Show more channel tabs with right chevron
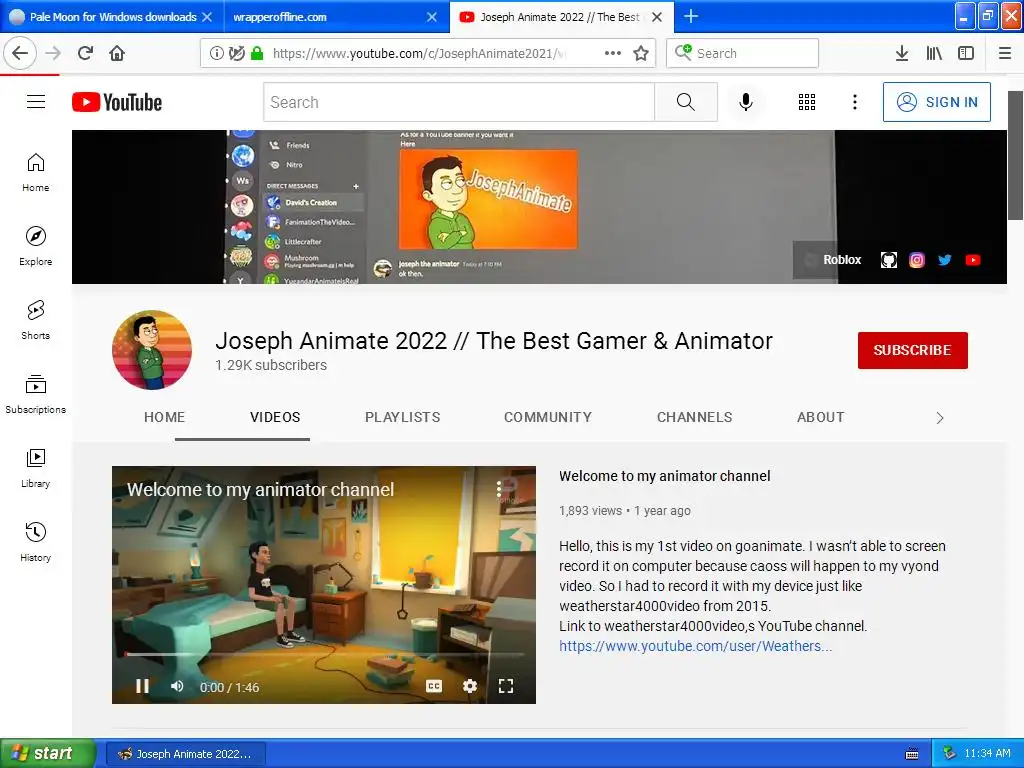The width and height of the screenshot is (1024, 768). (940, 418)
